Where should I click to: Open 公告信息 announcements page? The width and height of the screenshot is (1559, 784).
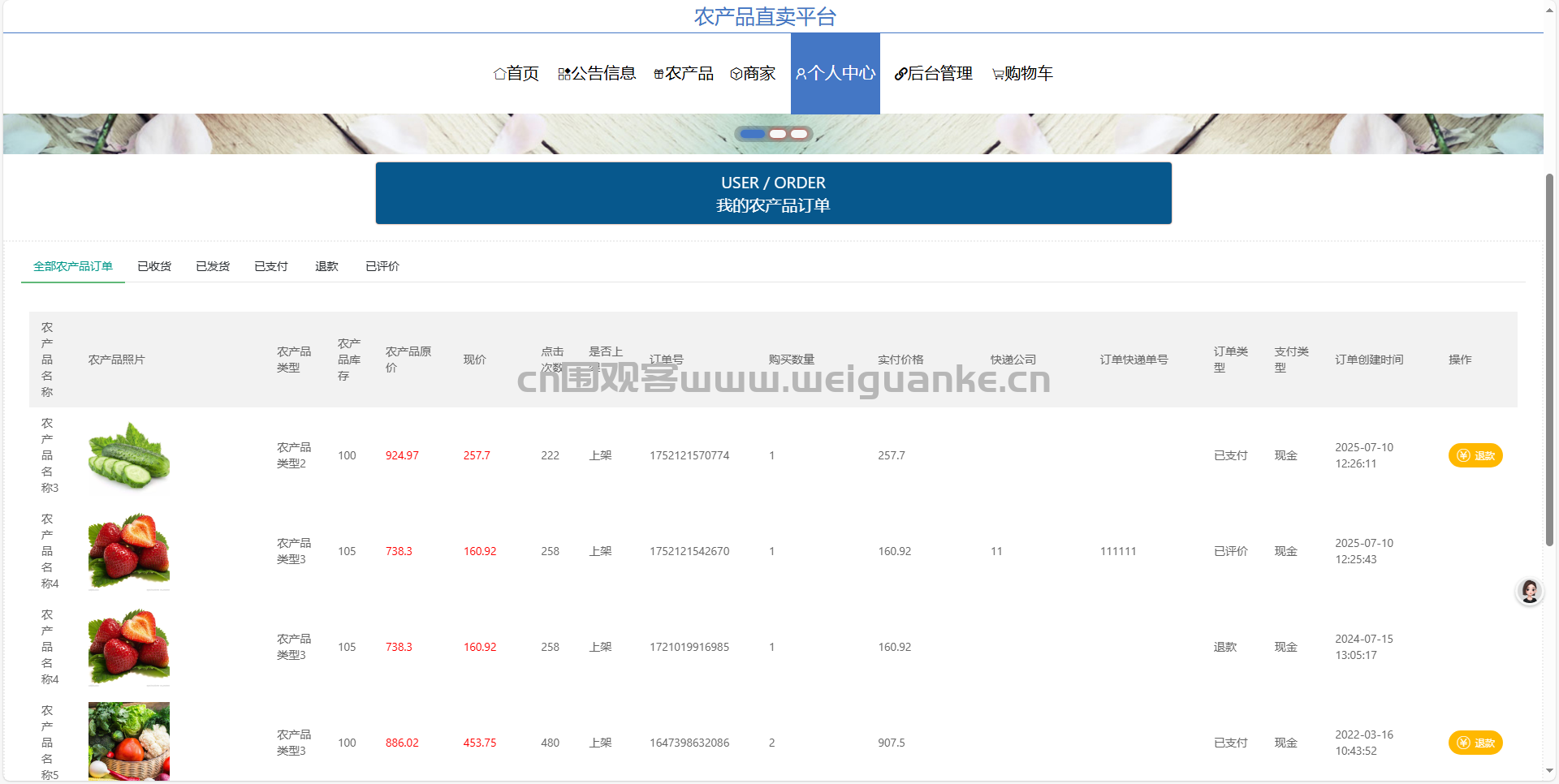(x=597, y=73)
